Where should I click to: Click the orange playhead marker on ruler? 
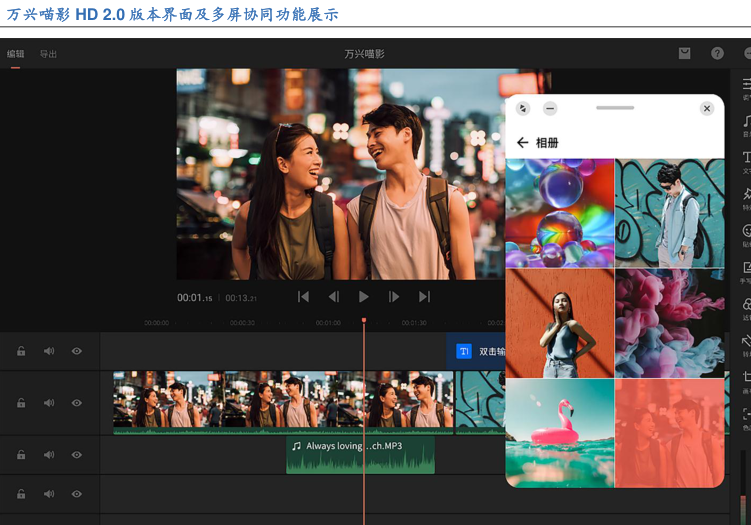coord(364,320)
